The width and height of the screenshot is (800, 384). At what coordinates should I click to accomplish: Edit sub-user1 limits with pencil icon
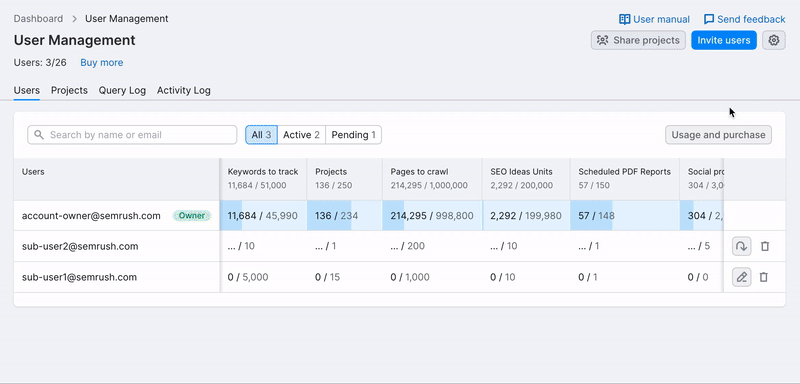741,277
